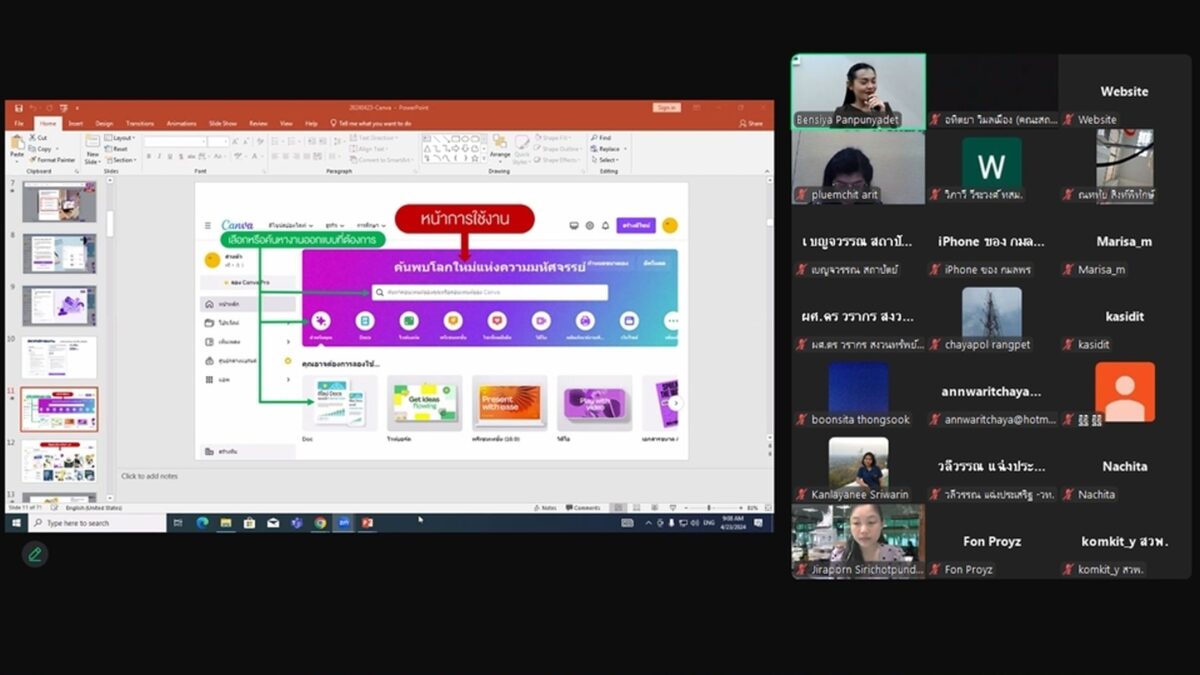
Task: Open the File tab
Action: pyautogui.click(x=19, y=123)
